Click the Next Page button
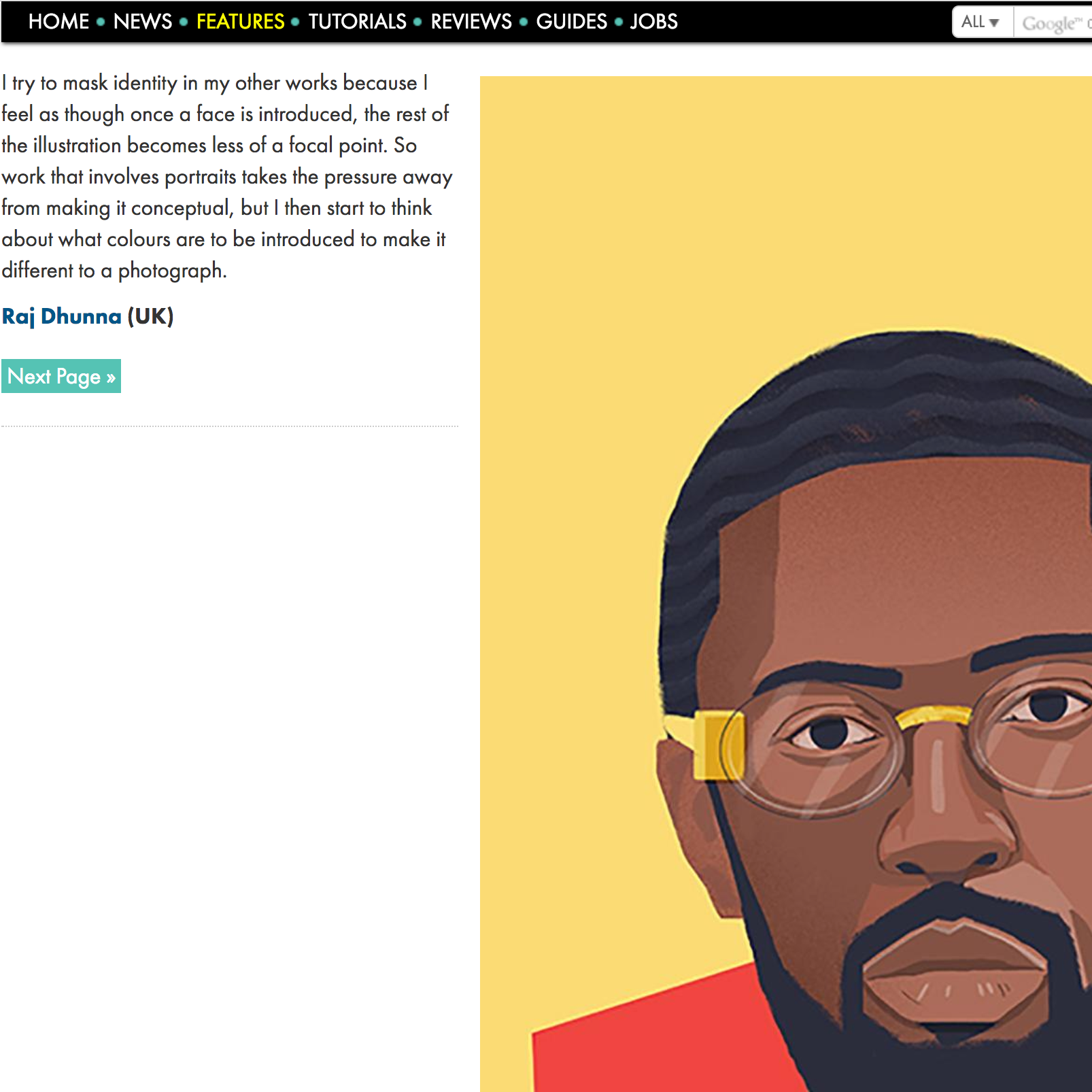The width and height of the screenshot is (1092, 1092). point(61,376)
